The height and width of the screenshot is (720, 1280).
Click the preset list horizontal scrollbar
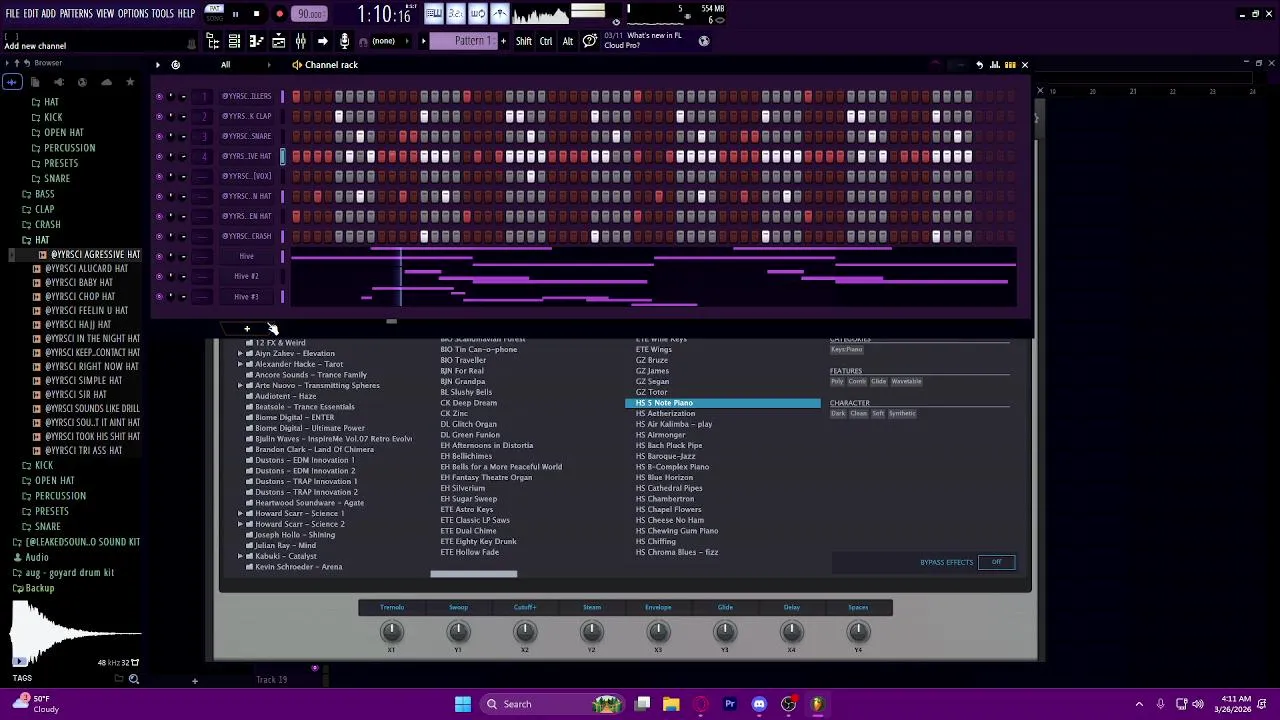pyautogui.click(x=474, y=574)
